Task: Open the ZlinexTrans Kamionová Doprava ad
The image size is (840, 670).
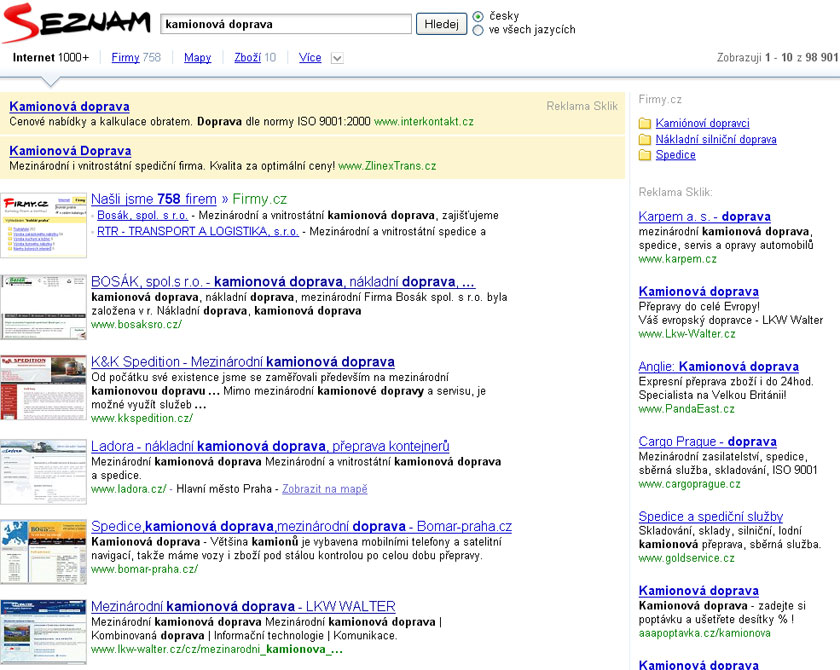Action: [x=70, y=151]
